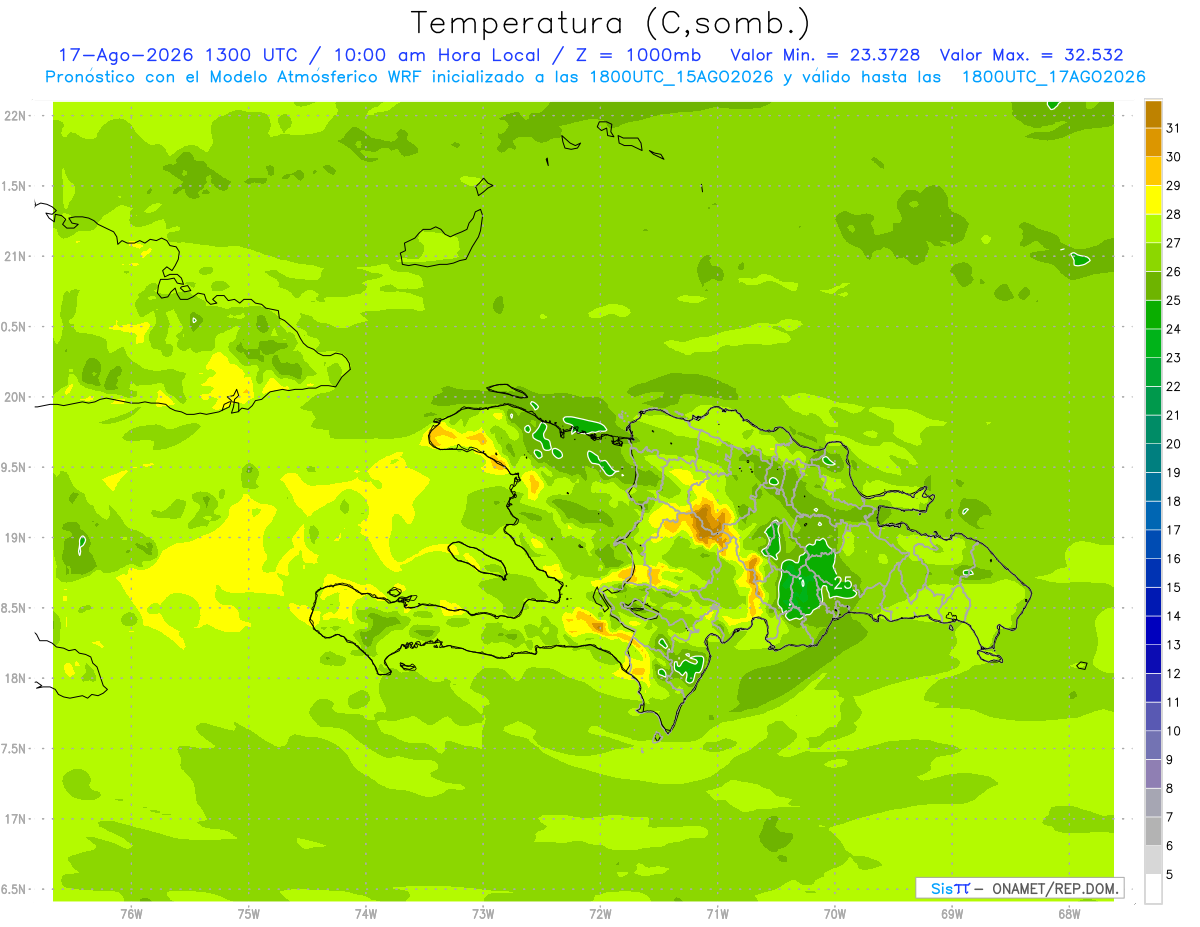The height and width of the screenshot is (927, 1200).
Task: Click the '18N' latitude label
Action: point(16,678)
